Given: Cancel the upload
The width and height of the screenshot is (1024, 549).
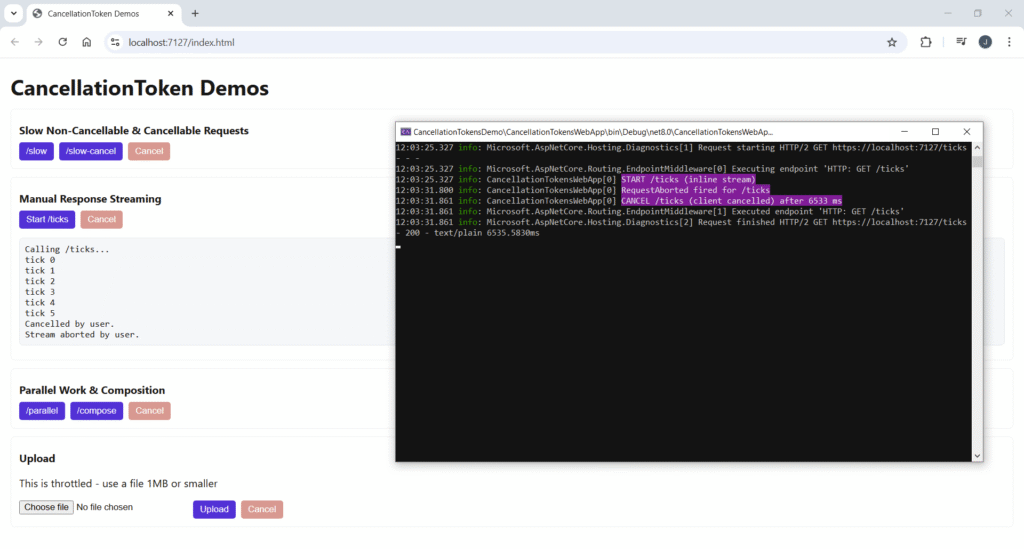Looking at the screenshot, I should click(262, 509).
